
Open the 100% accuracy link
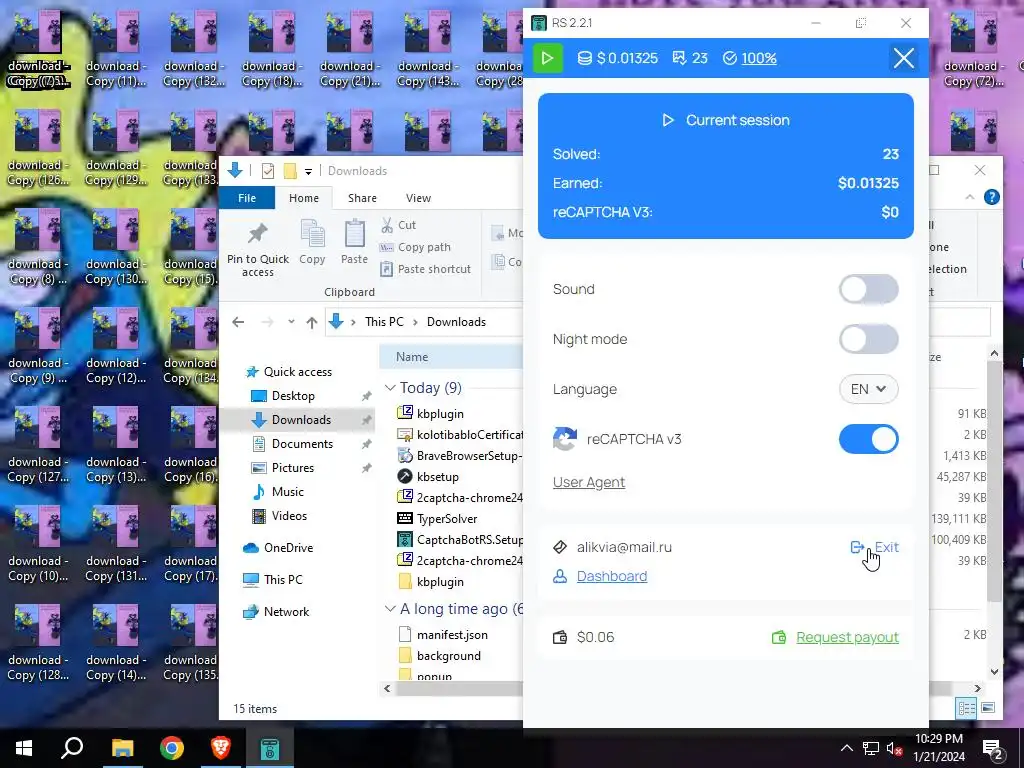[x=759, y=58]
